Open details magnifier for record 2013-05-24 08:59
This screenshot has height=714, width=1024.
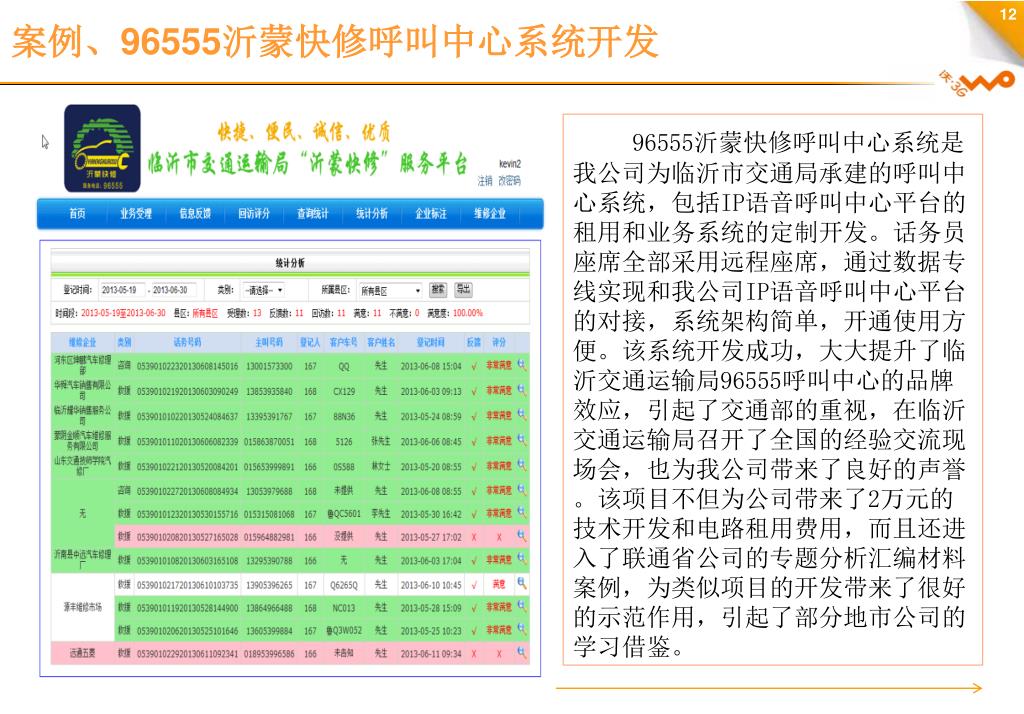coord(521,415)
